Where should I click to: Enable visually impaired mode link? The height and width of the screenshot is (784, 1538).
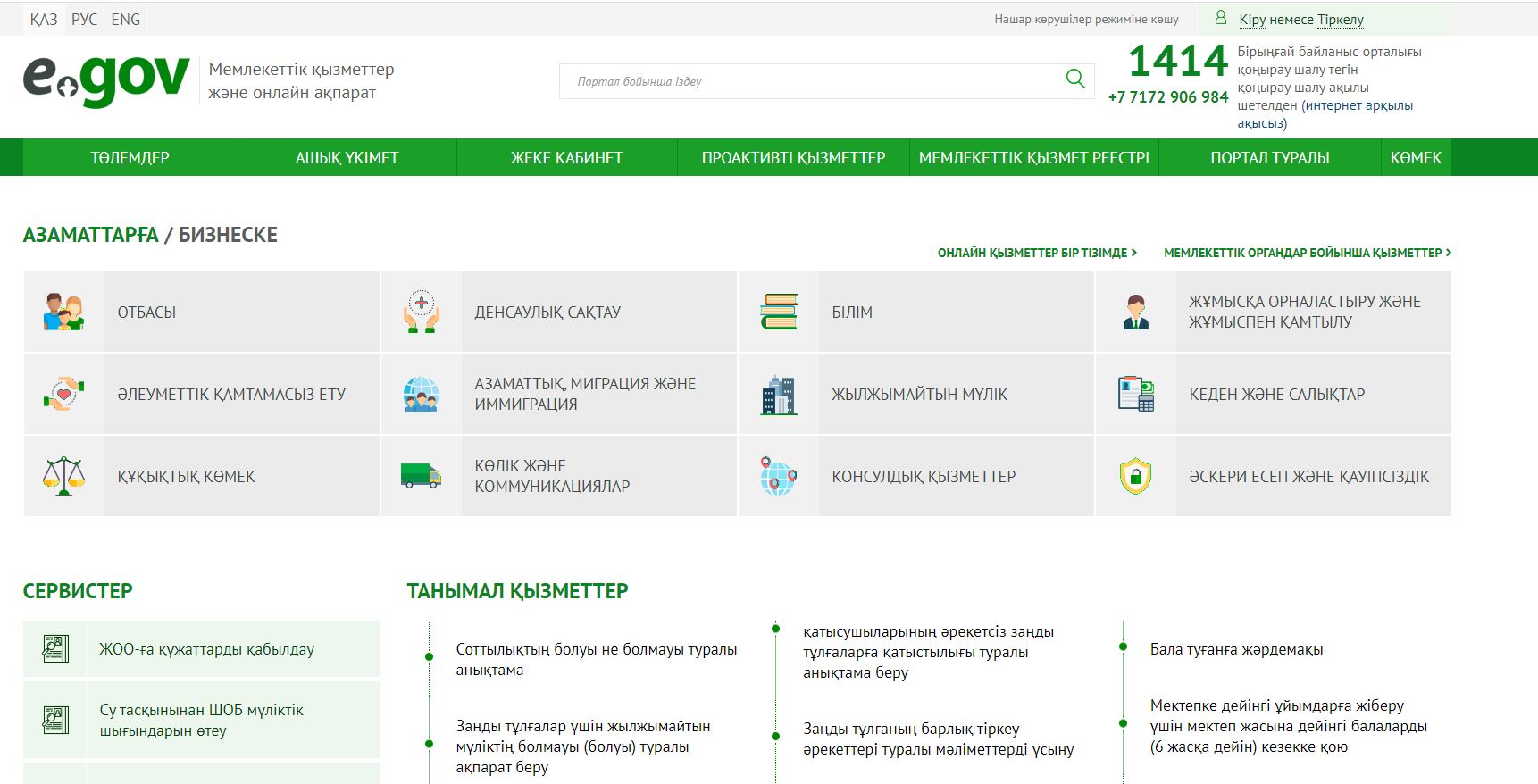coord(1086,20)
